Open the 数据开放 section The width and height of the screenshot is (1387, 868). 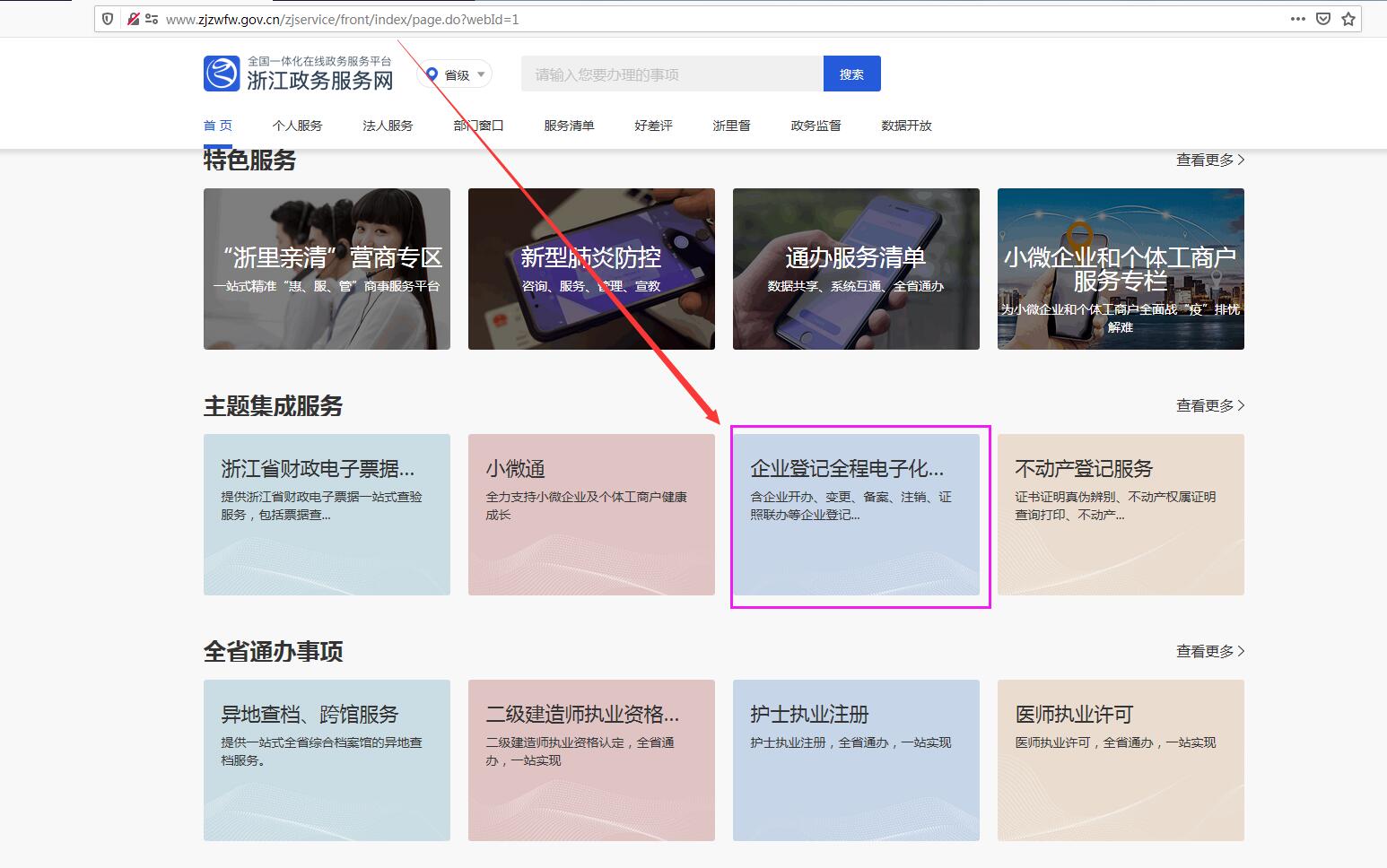point(906,126)
